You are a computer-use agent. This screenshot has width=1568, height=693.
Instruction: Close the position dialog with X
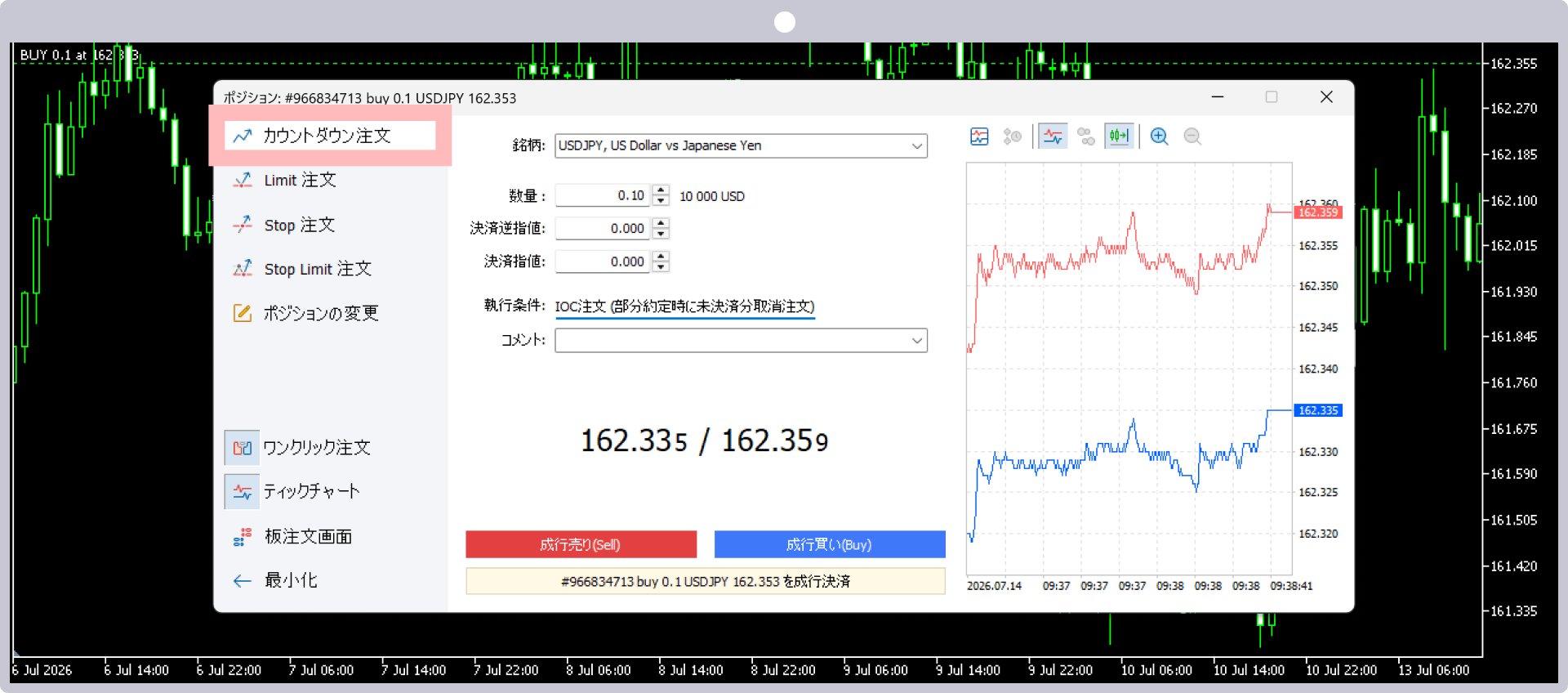click(x=1326, y=97)
